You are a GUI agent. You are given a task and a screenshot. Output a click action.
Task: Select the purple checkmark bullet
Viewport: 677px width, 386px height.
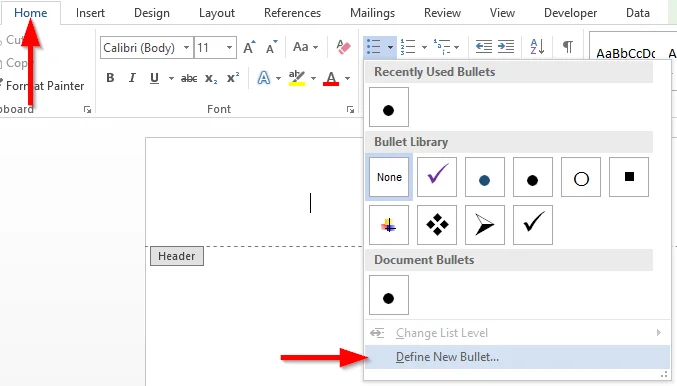[437, 177]
